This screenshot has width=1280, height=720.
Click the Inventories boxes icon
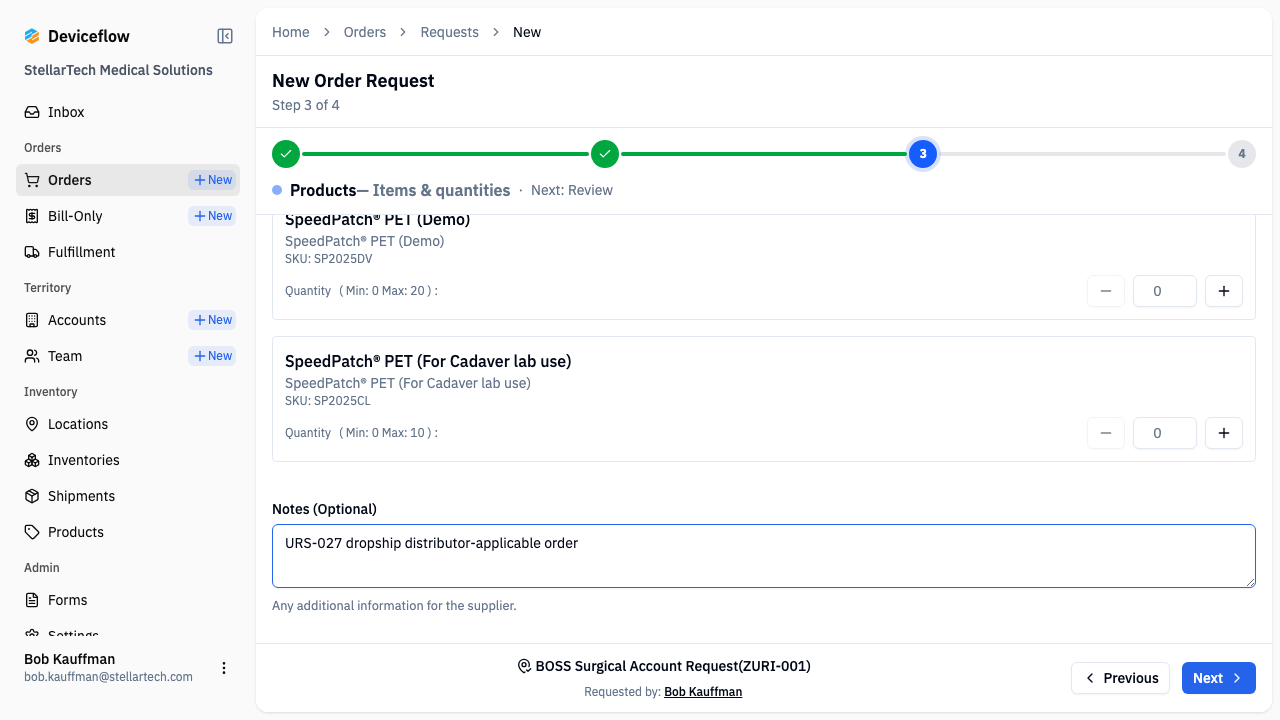(32, 460)
